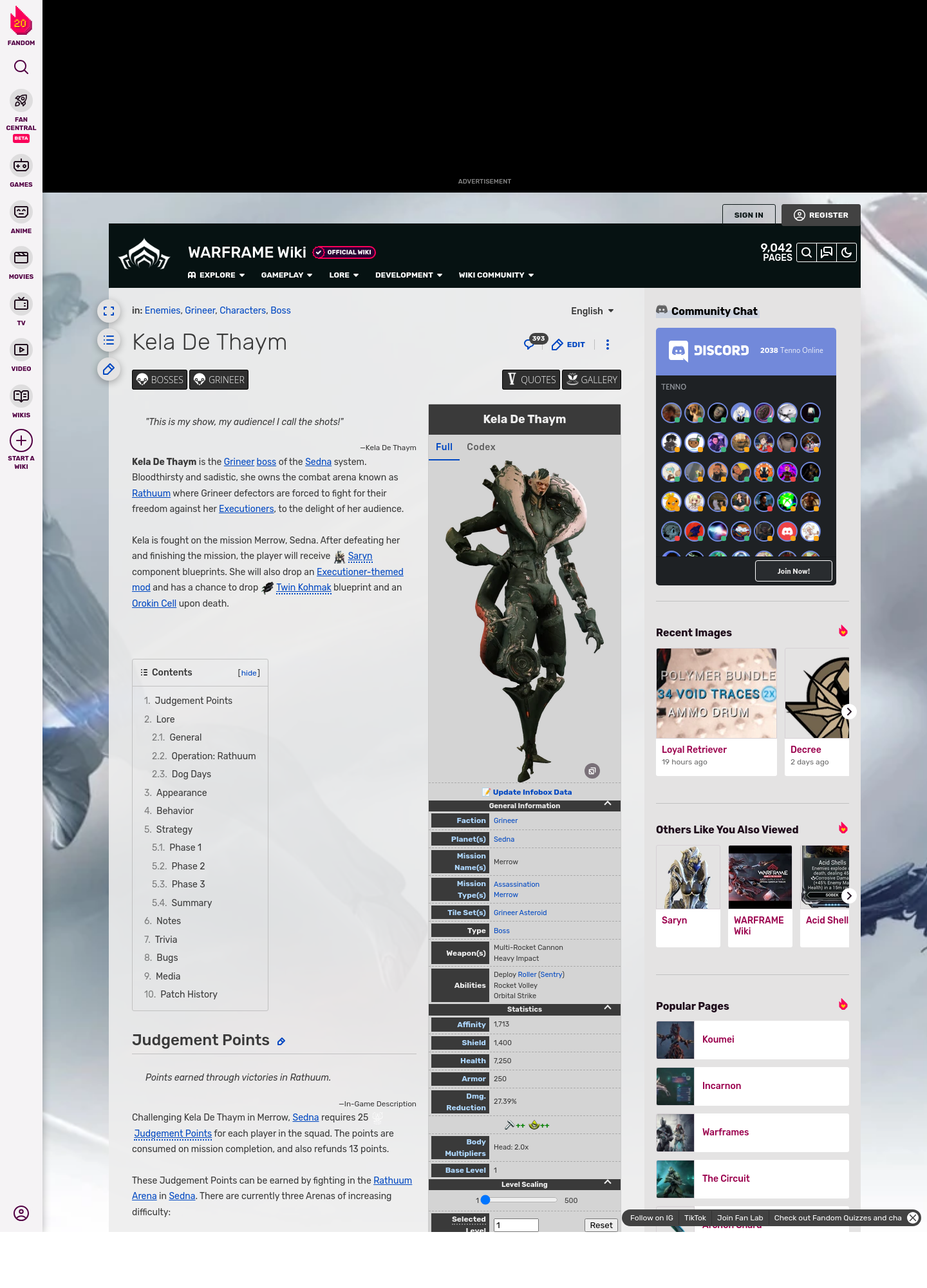
Task: Open Fan Central rocket icon
Action: pos(21,100)
